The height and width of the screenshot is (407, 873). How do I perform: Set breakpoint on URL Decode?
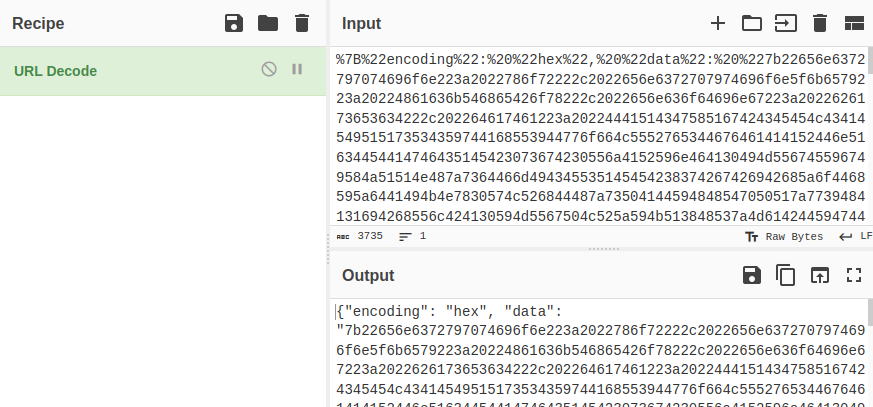click(x=296, y=69)
